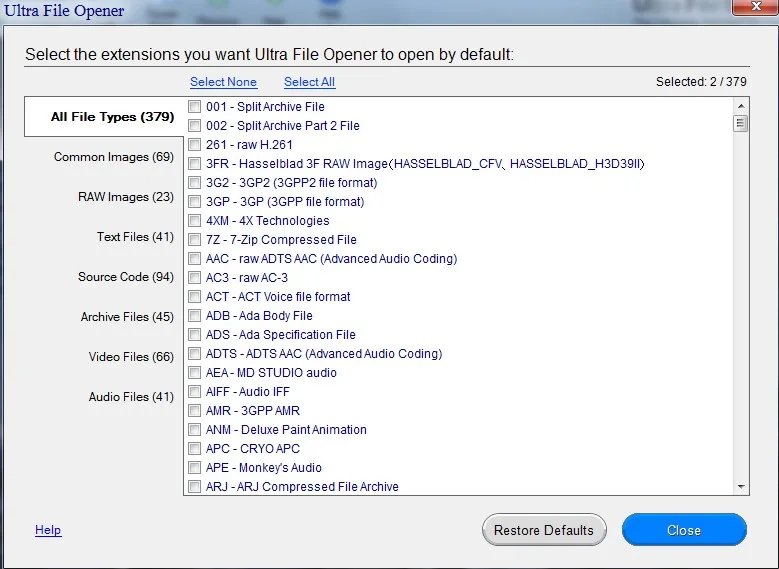Check 7Z 7-Zip Compressed File box

tap(194, 240)
